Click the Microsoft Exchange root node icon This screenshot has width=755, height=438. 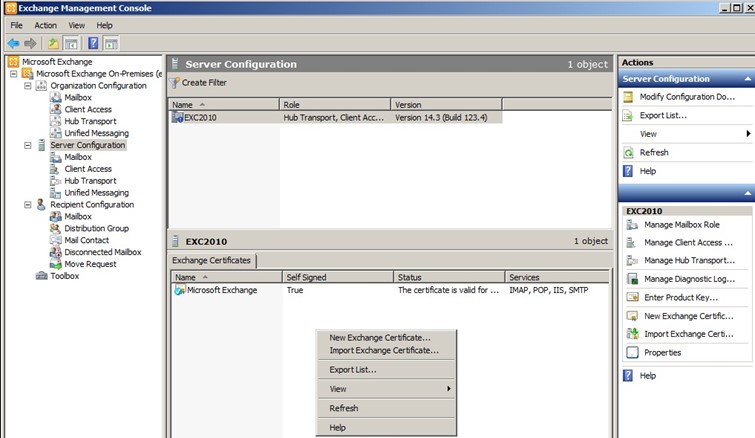(x=13, y=62)
